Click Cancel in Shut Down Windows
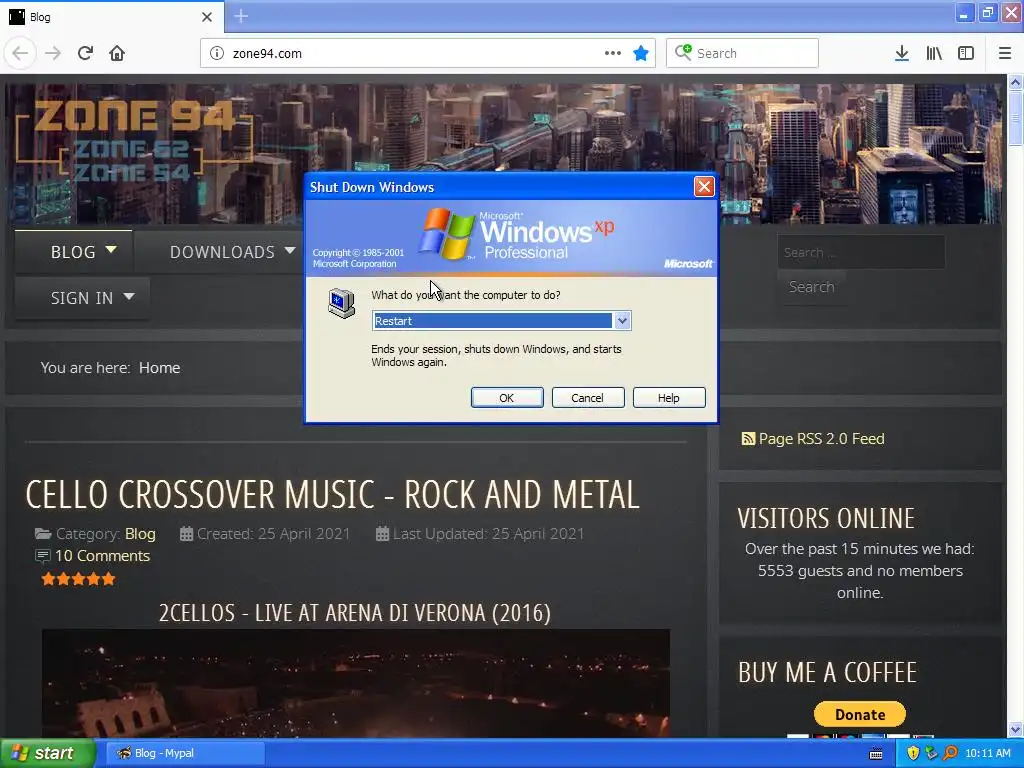Screen dimensions: 1024x768 588,398
